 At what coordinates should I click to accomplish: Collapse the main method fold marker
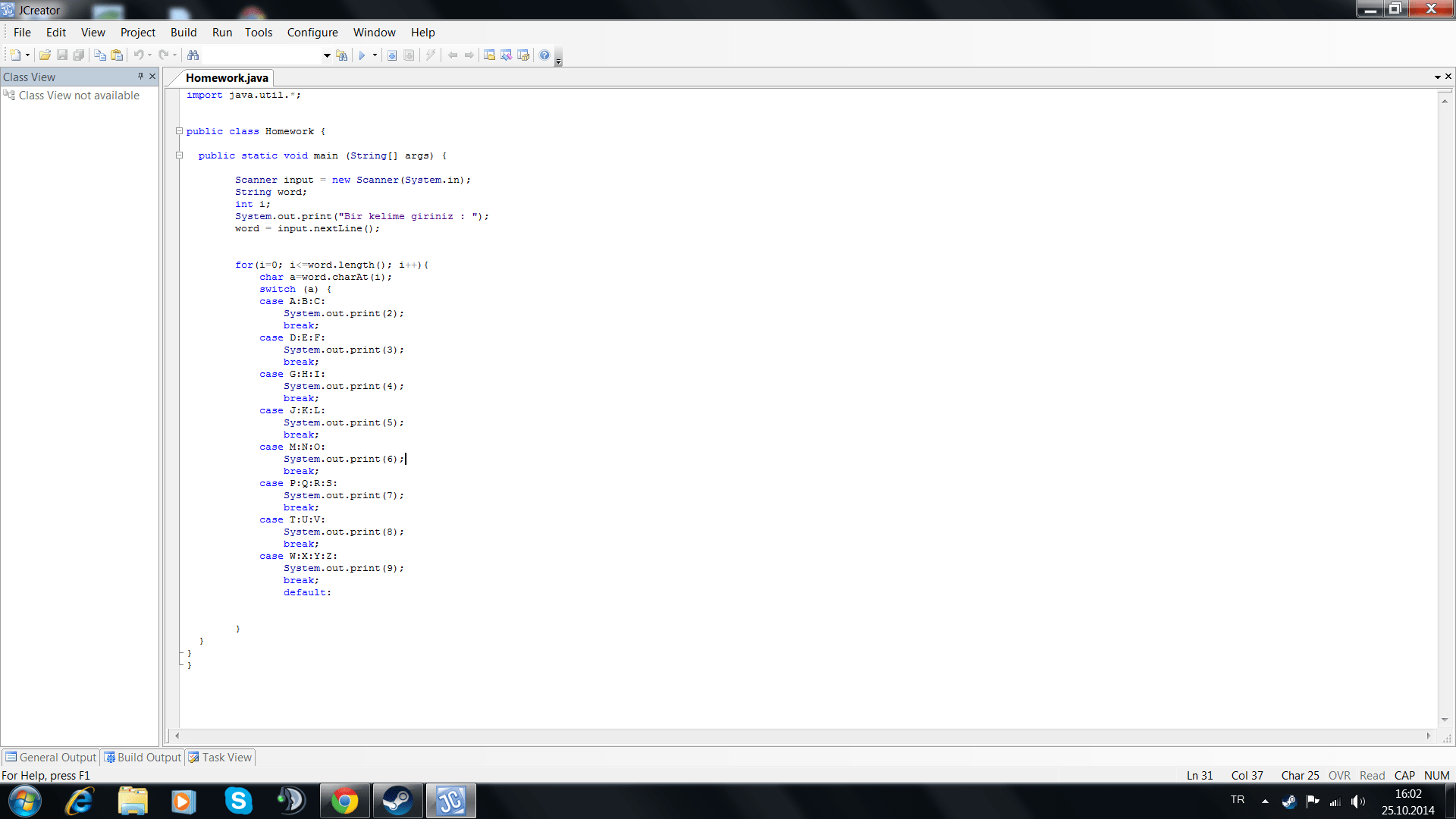coord(180,155)
